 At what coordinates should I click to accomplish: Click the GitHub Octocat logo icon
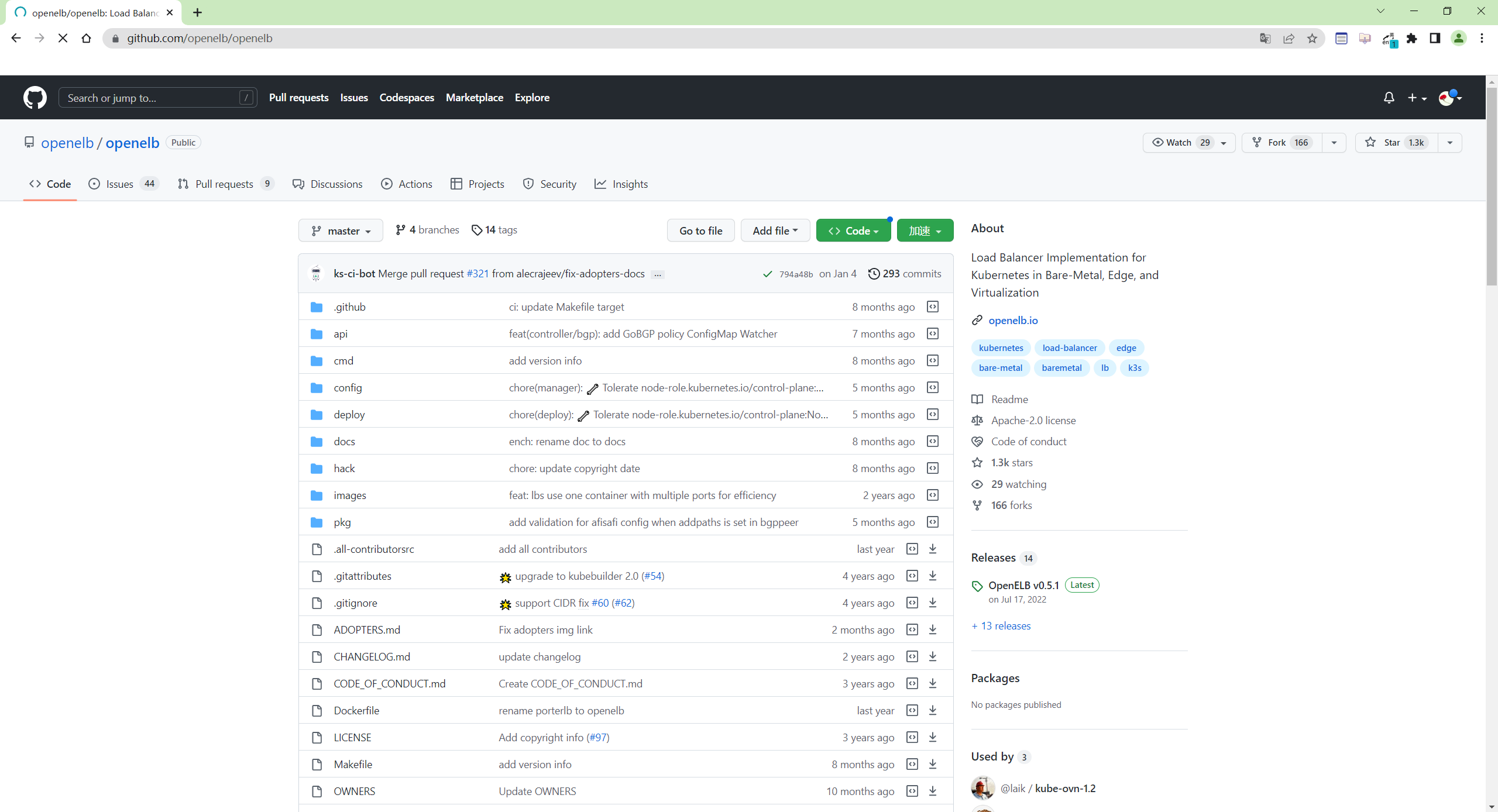(35, 98)
